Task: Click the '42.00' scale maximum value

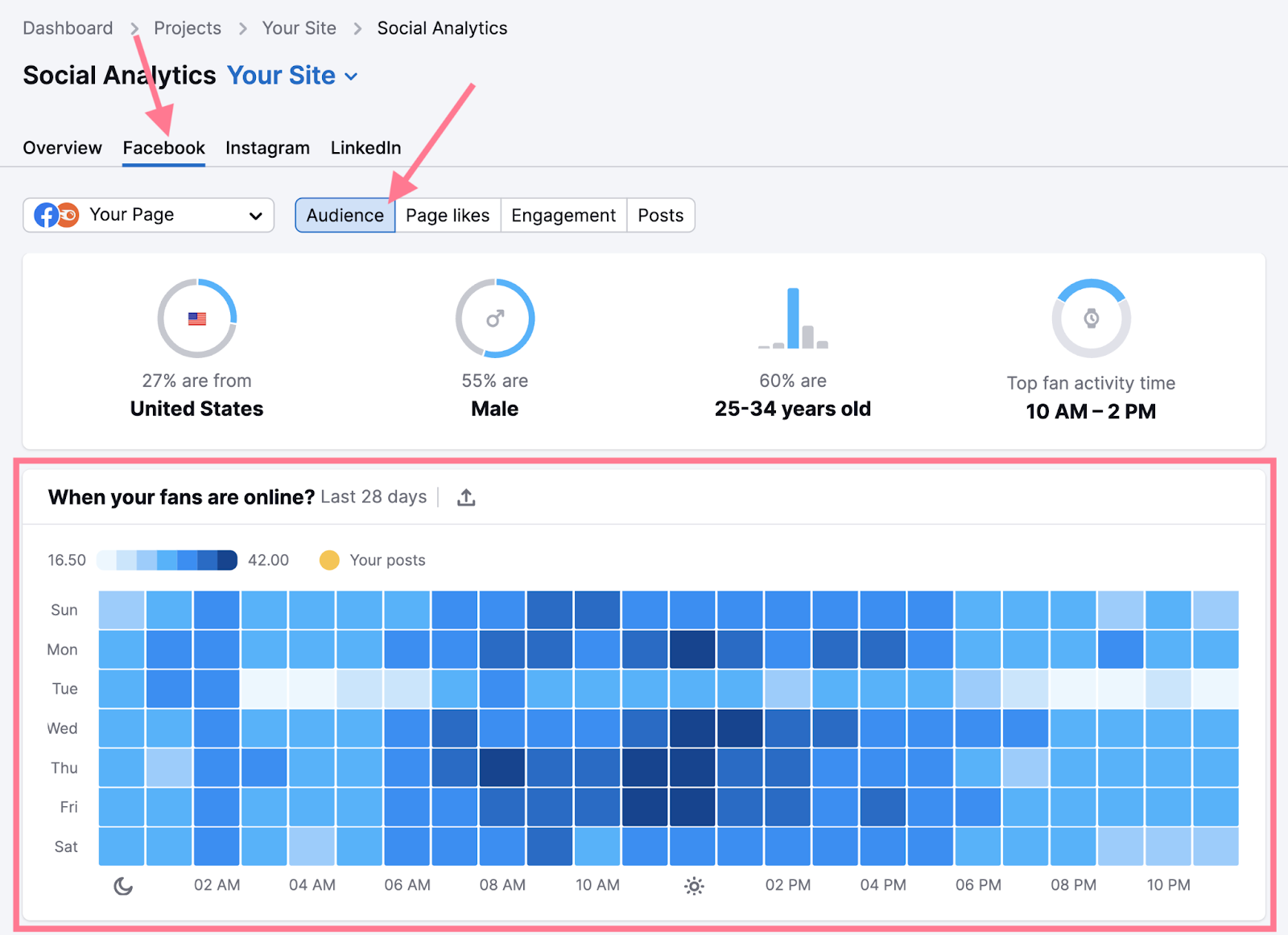Action: tap(268, 560)
